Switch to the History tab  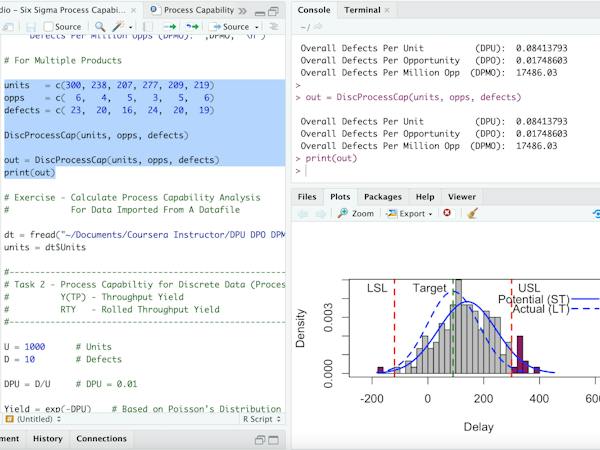click(x=47, y=439)
